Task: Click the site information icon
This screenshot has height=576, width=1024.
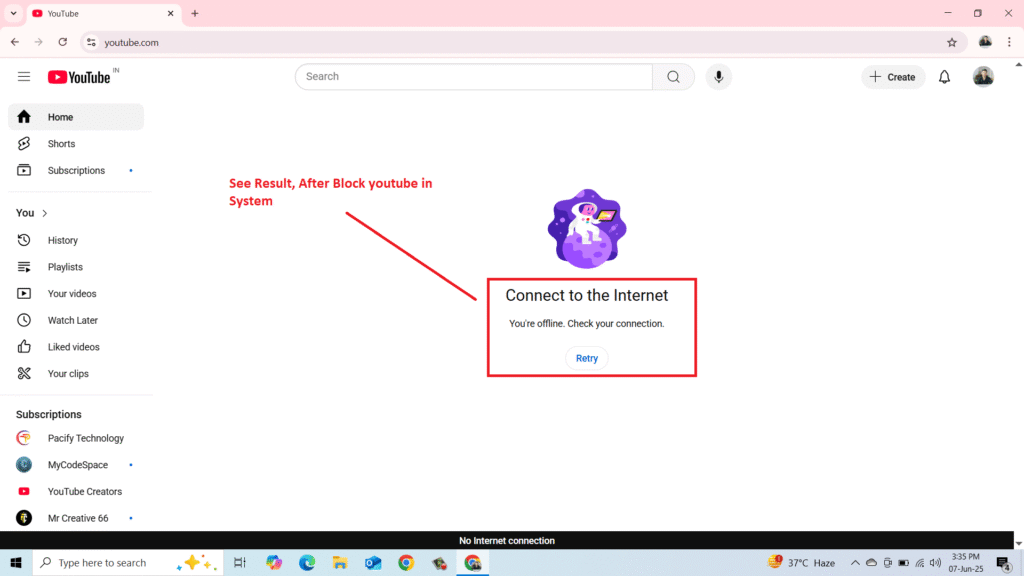Action: point(91,42)
